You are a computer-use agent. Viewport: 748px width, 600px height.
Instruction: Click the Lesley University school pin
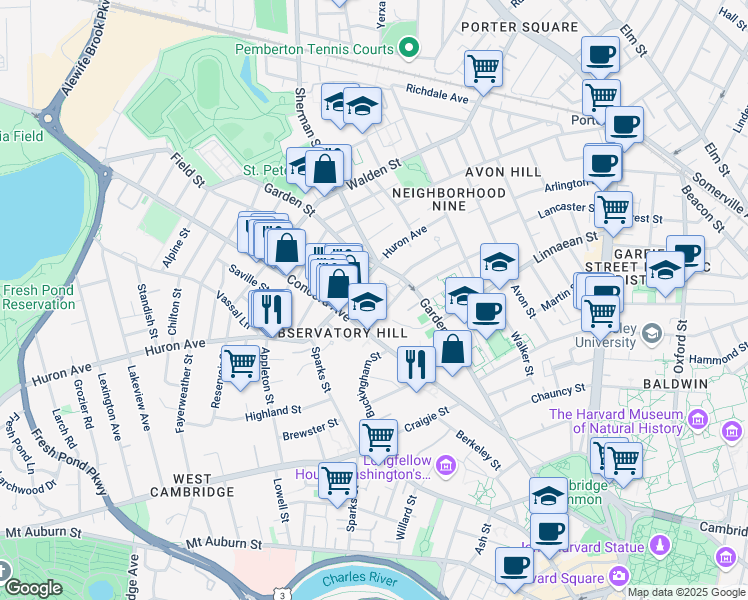click(x=652, y=333)
